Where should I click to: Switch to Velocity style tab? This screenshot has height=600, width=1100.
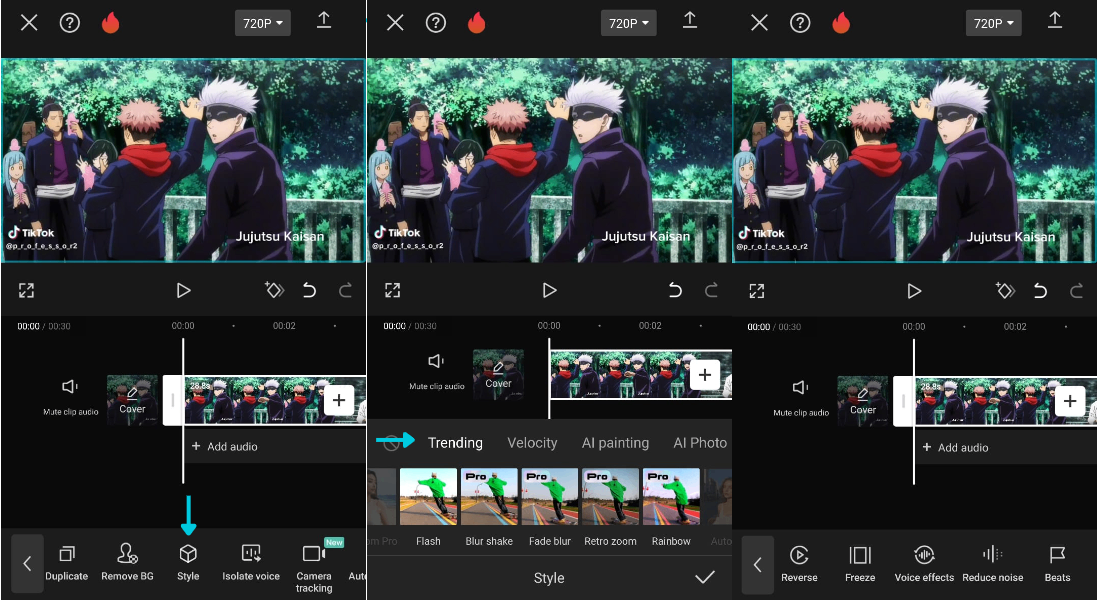(532, 443)
